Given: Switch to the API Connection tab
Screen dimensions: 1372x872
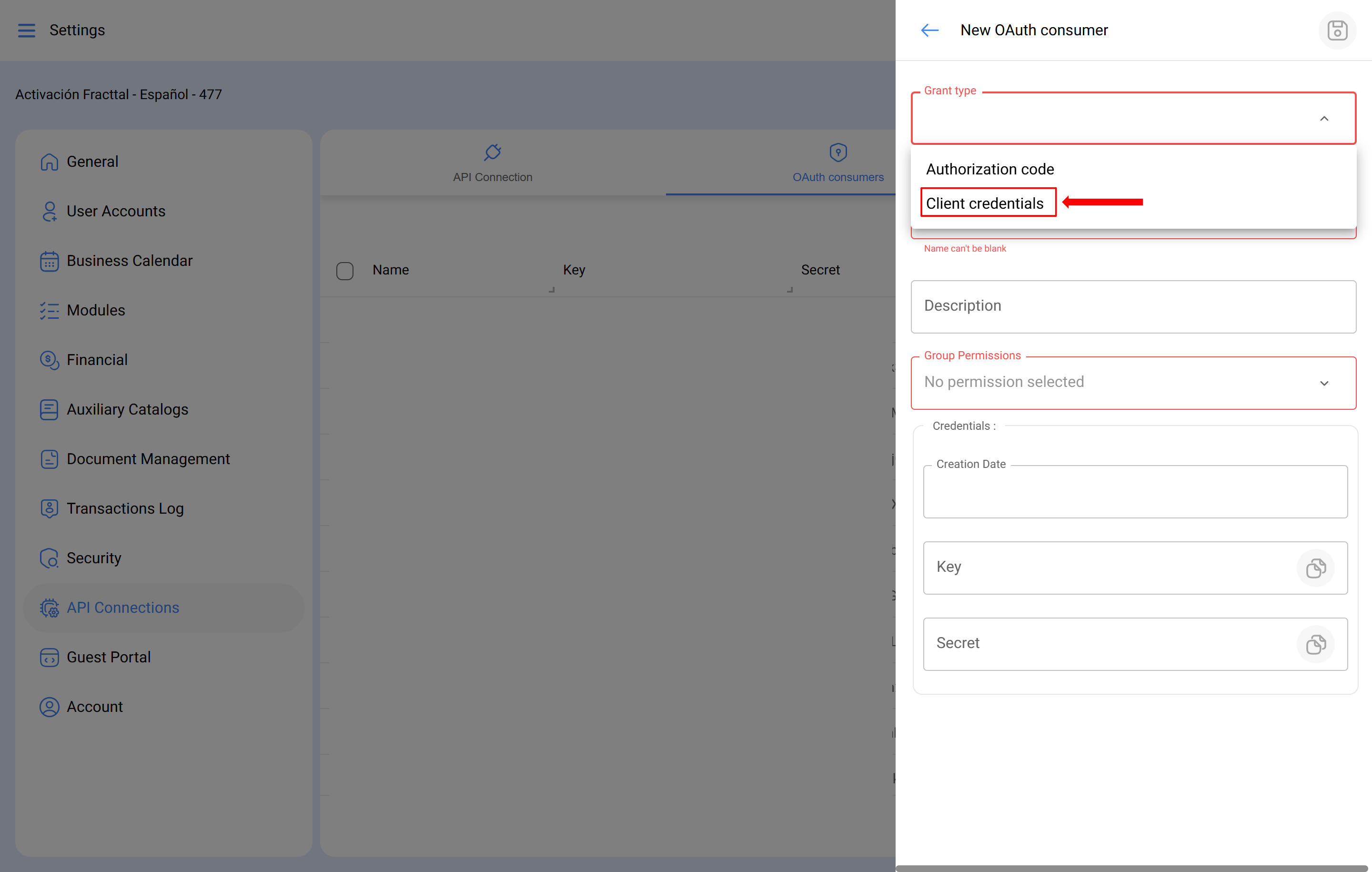Looking at the screenshot, I should pos(492,163).
